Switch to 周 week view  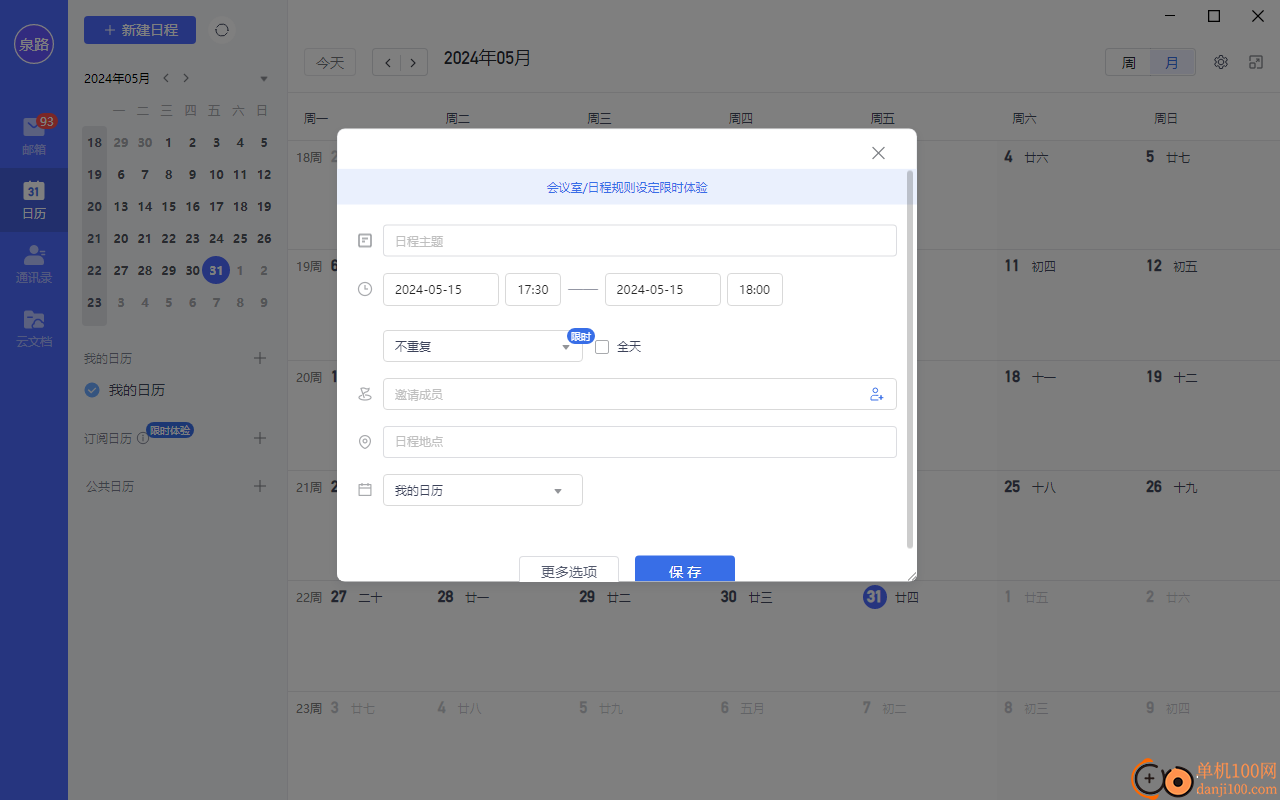pos(1128,62)
